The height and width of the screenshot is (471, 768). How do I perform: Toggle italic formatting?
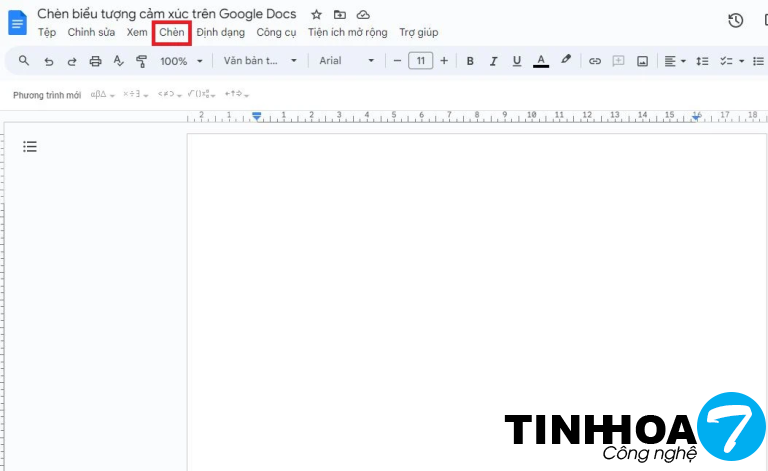coord(493,61)
